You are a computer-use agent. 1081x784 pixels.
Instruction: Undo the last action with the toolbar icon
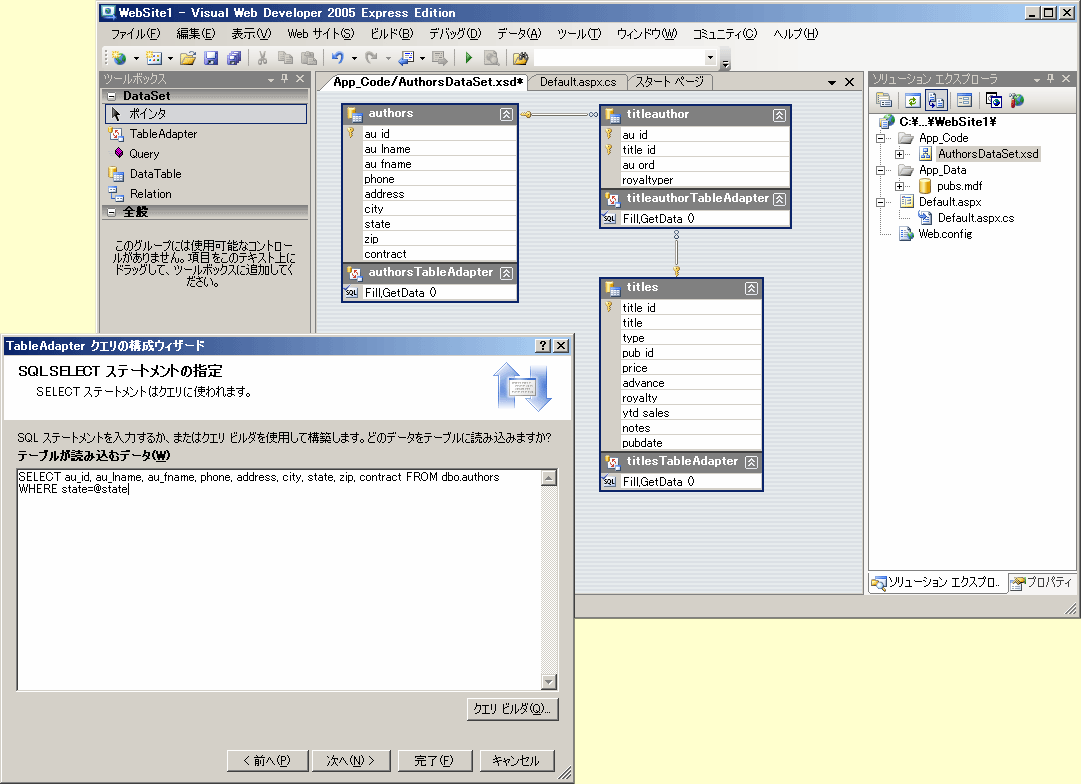click(338, 59)
